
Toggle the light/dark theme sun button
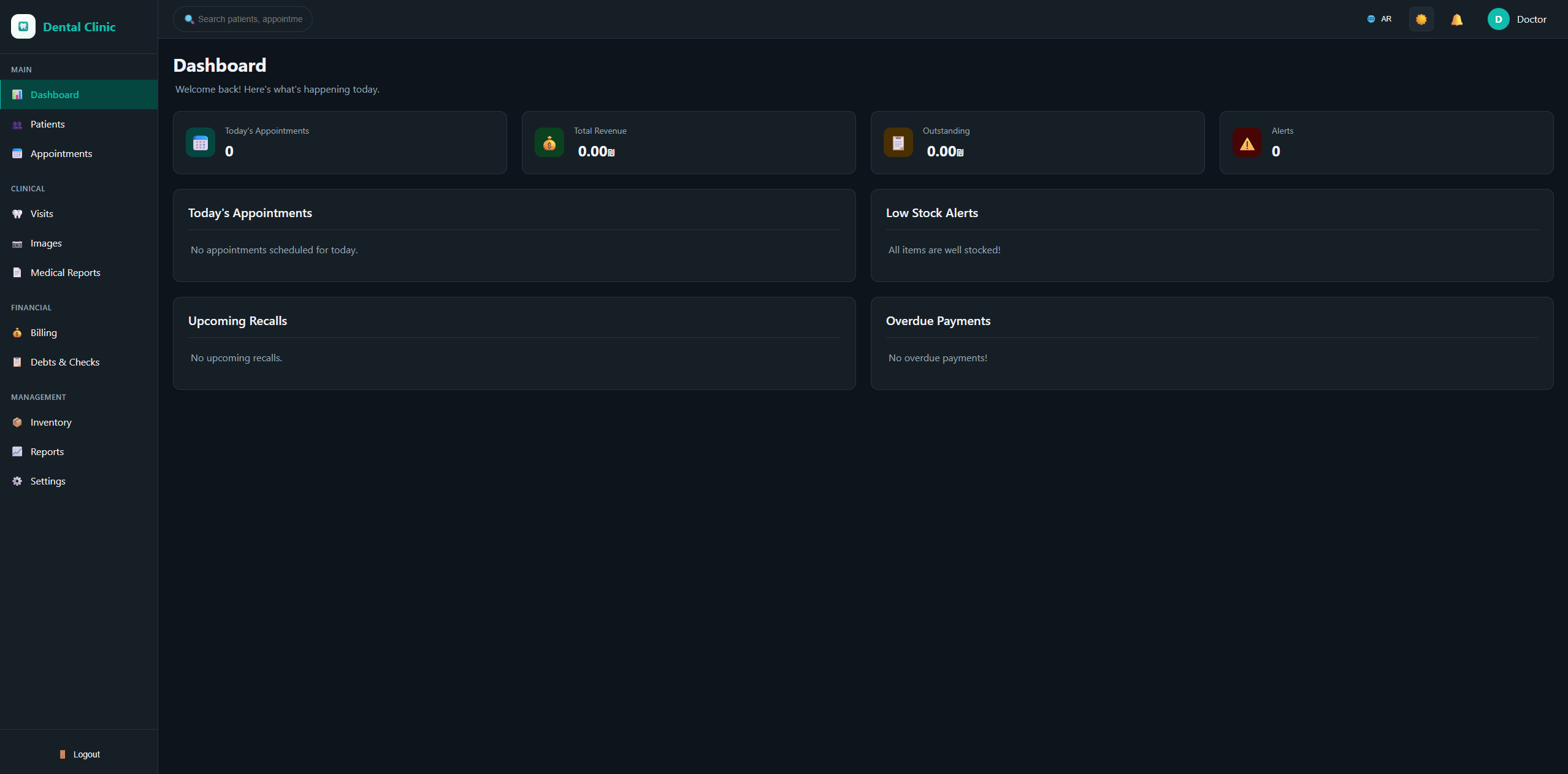(1421, 20)
